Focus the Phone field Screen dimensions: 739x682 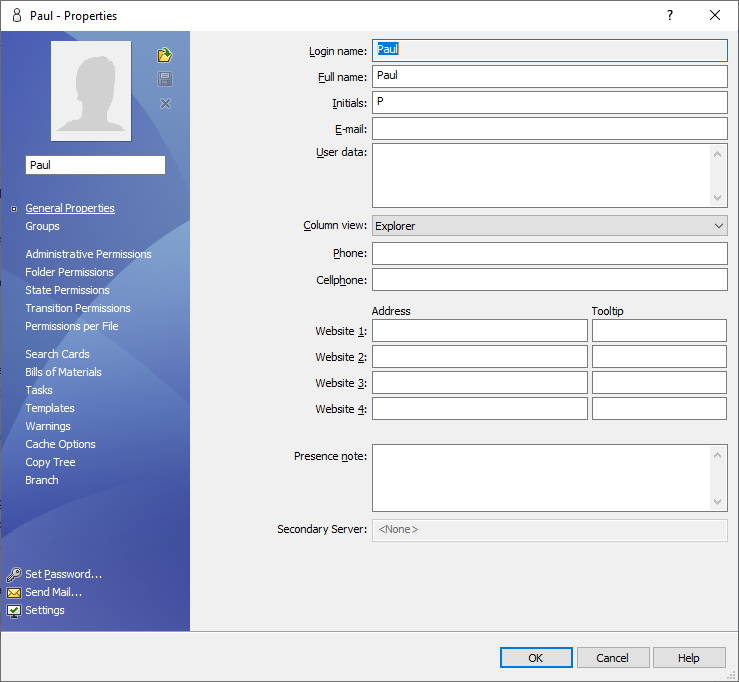550,254
